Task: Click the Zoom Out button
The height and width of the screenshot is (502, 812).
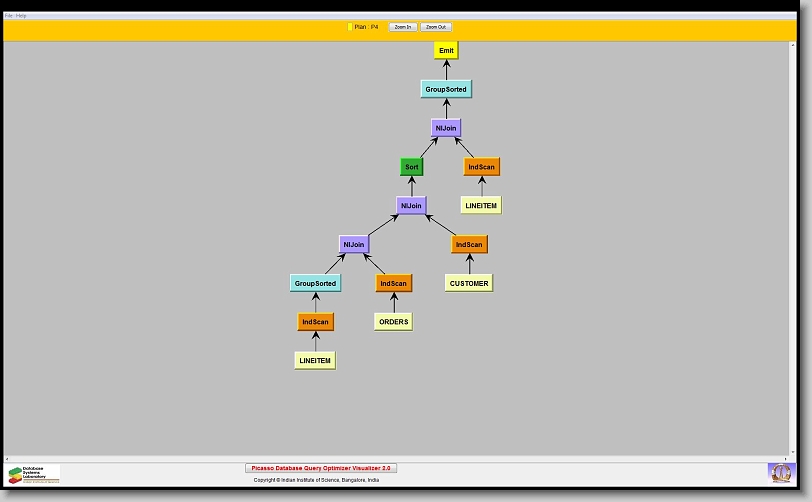Action: point(435,27)
